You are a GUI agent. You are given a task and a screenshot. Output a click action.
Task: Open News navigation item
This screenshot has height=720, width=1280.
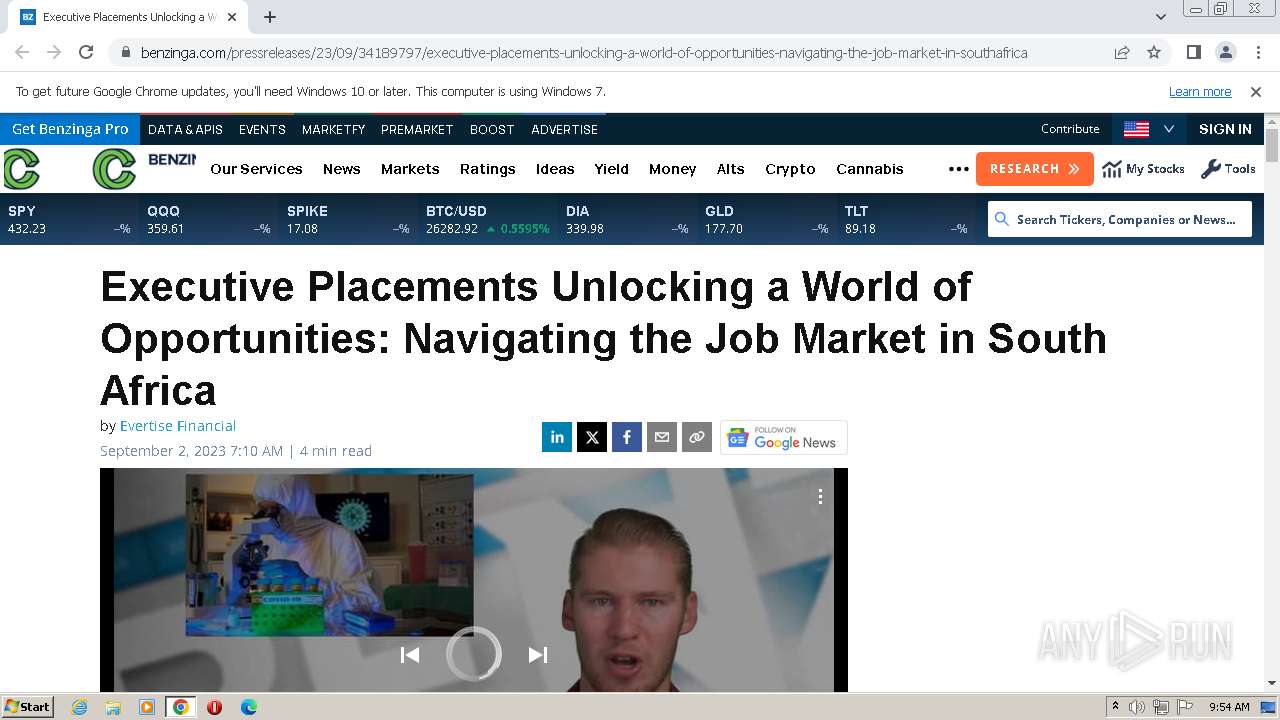[x=341, y=169]
